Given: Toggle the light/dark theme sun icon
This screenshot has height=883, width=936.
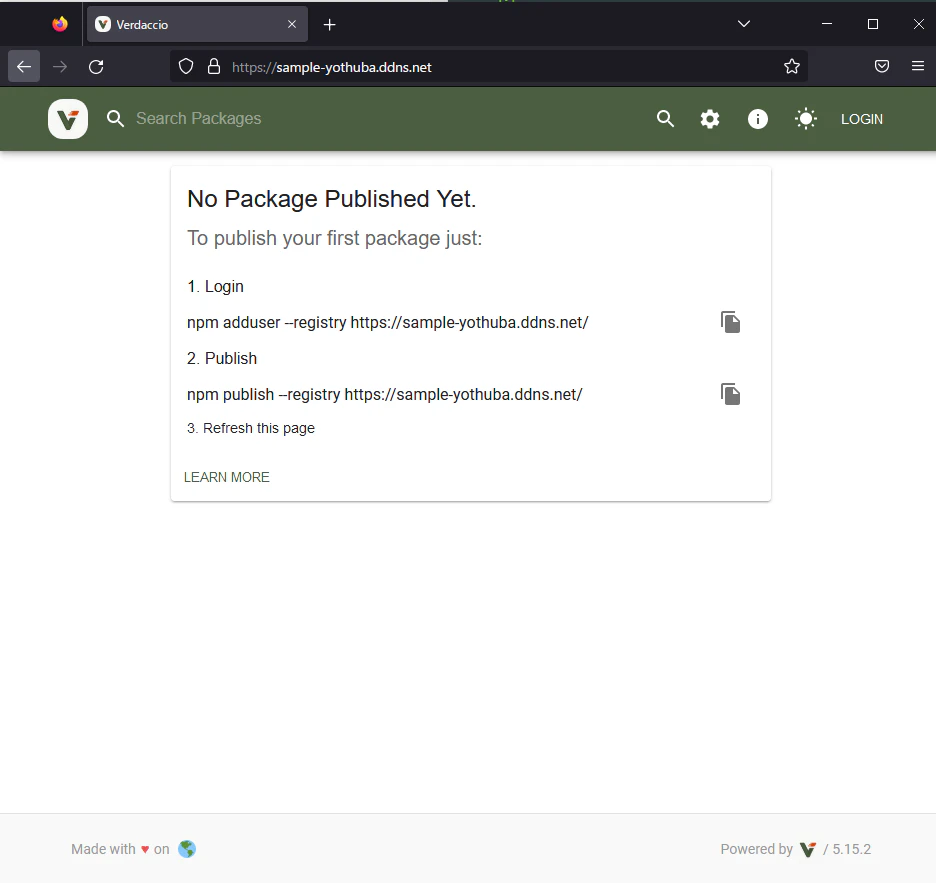Looking at the screenshot, I should (x=806, y=119).
